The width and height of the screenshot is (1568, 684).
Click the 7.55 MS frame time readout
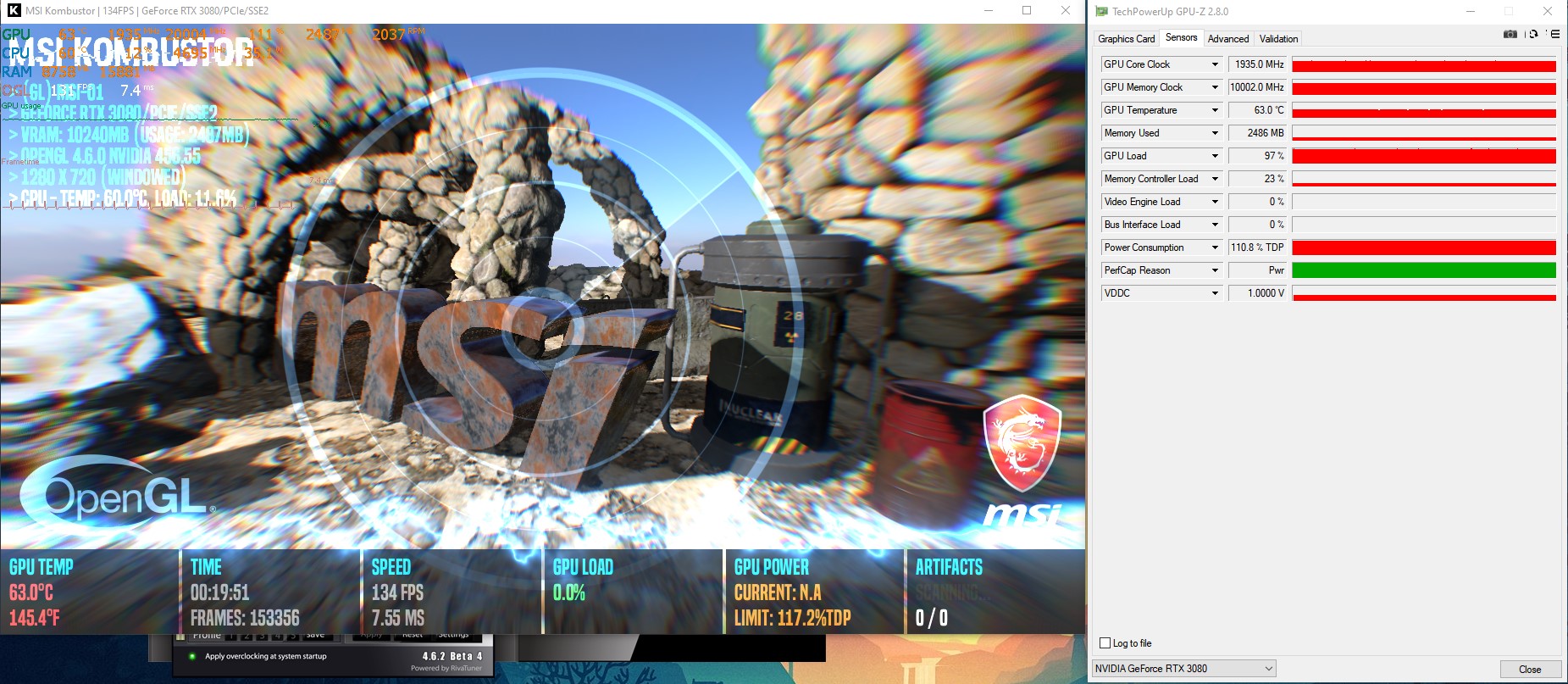click(x=398, y=618)
